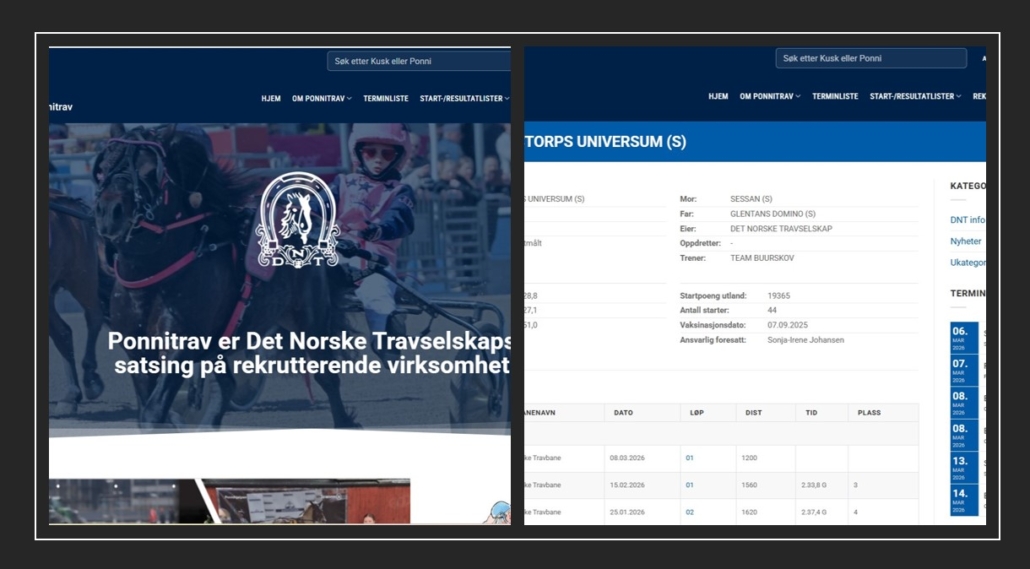Viewport: 1030px width, 569px height.
Task: Expand START-/RESULTATLISTER dropdown in left page
Action: click(464, 99)
